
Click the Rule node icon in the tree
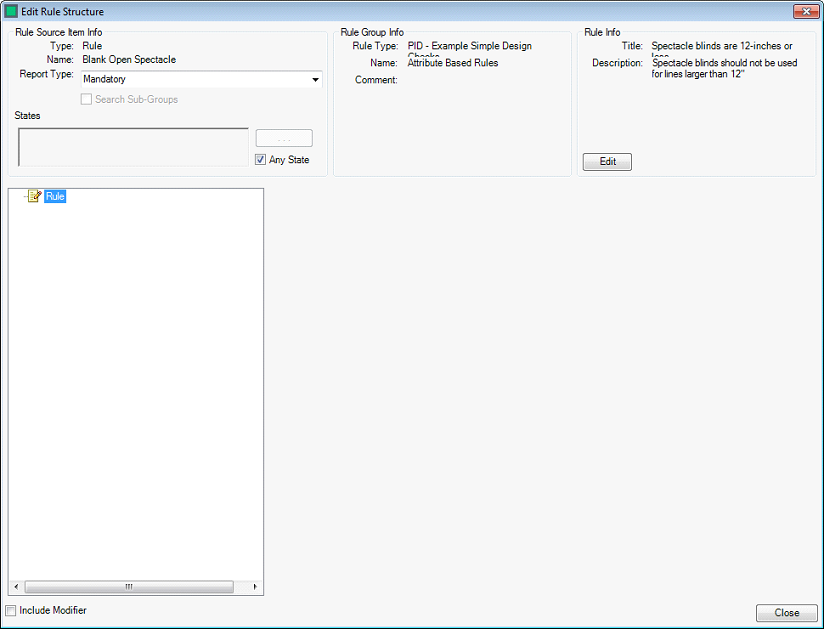34,197
